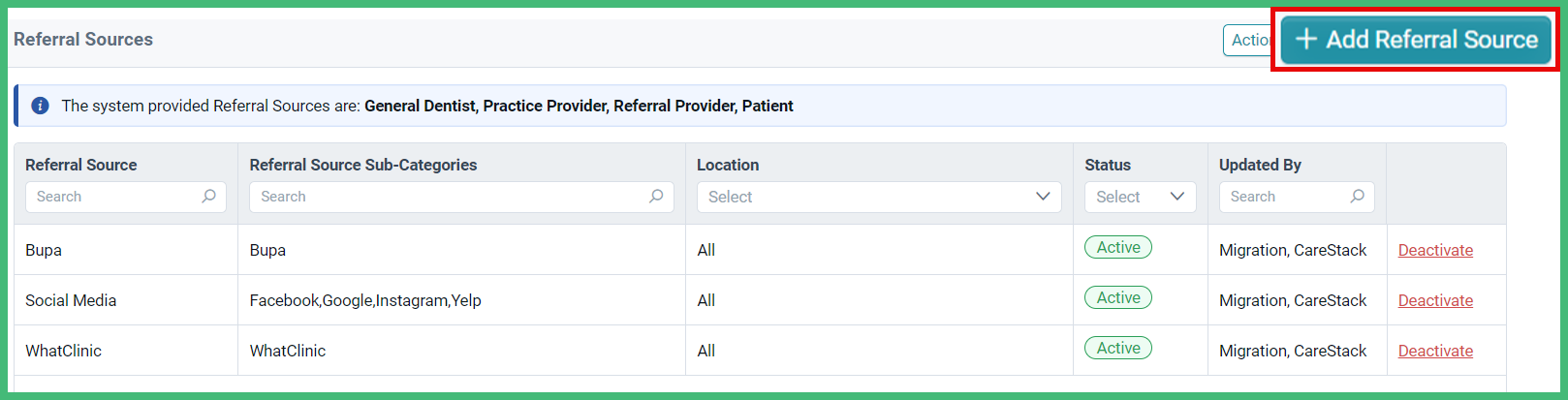Click the Referral Source search magnifier icon
This screenshot has height=400, width=1568.
click(x=208, y=197)
